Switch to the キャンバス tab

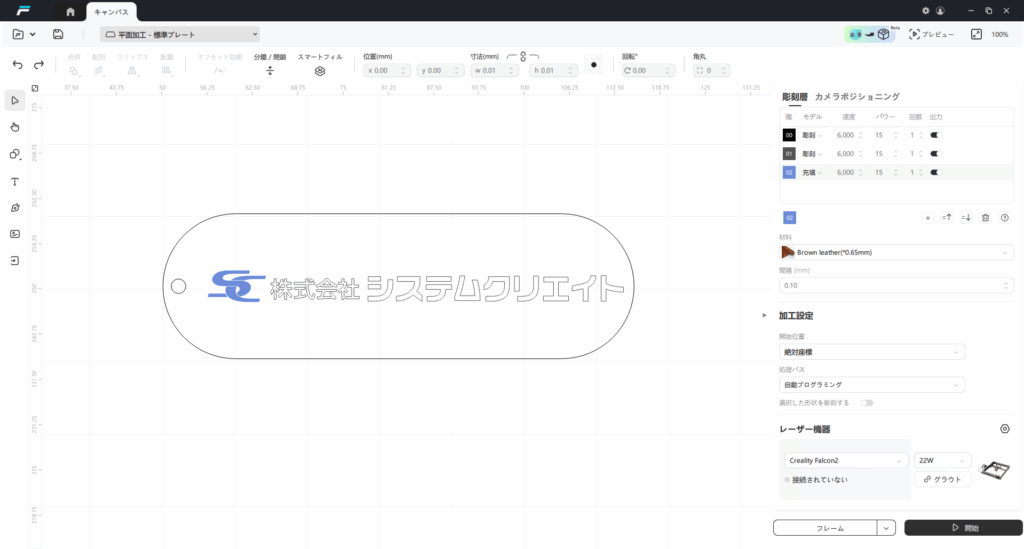click(x=111, y=12)
